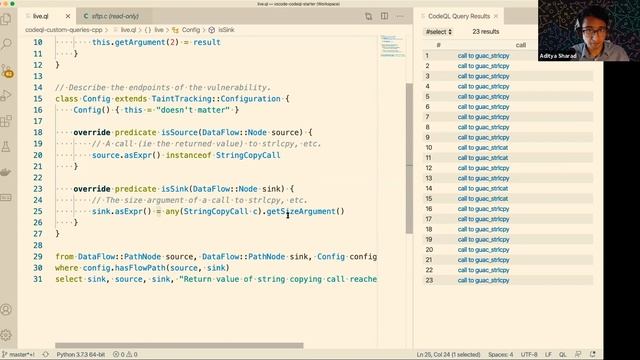This screenshot has width=640, height=360.
Task: Open result 14 call to guac_strlcat
Action: pos(483,188)
